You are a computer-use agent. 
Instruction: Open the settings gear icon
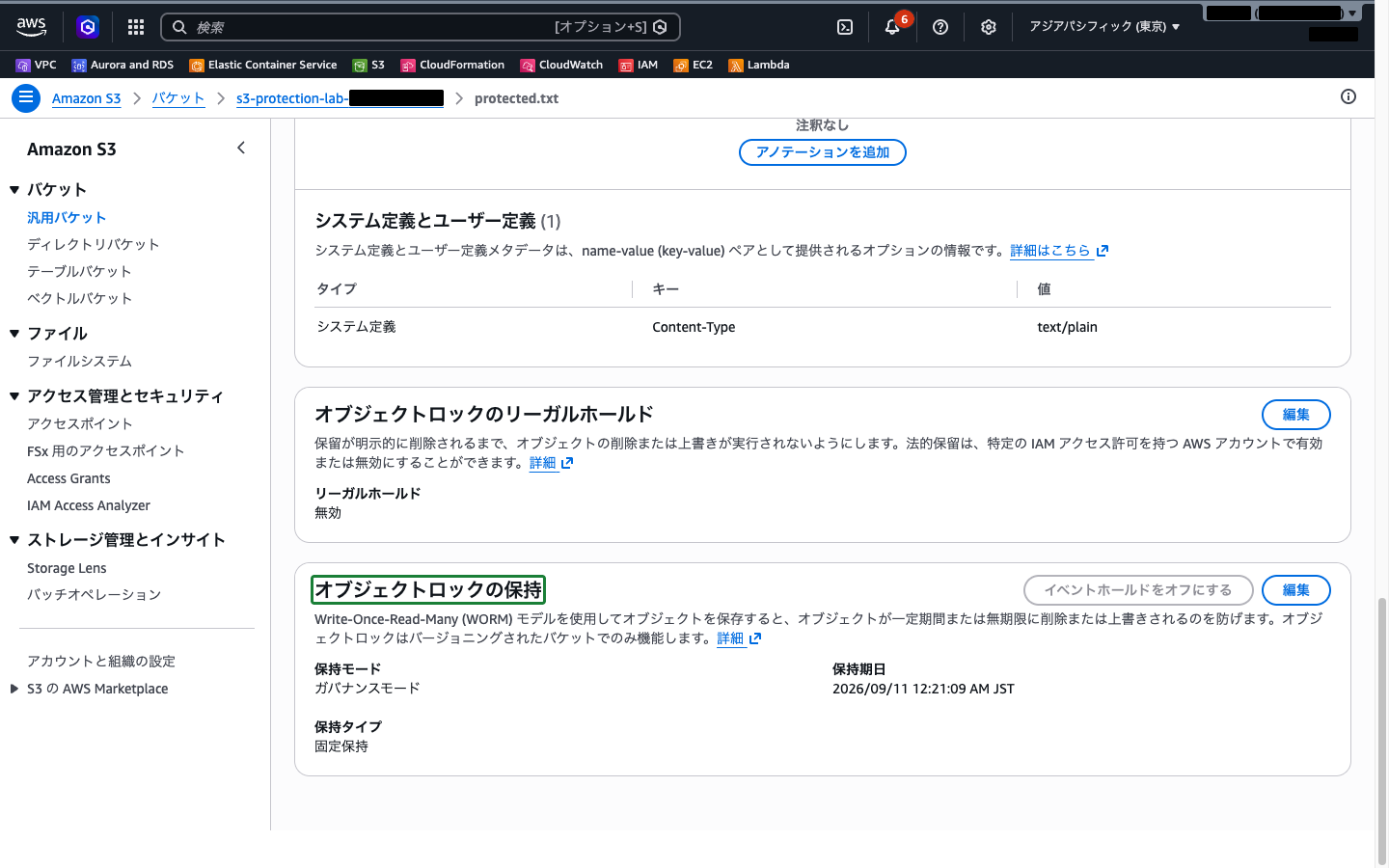click(989, 27)
